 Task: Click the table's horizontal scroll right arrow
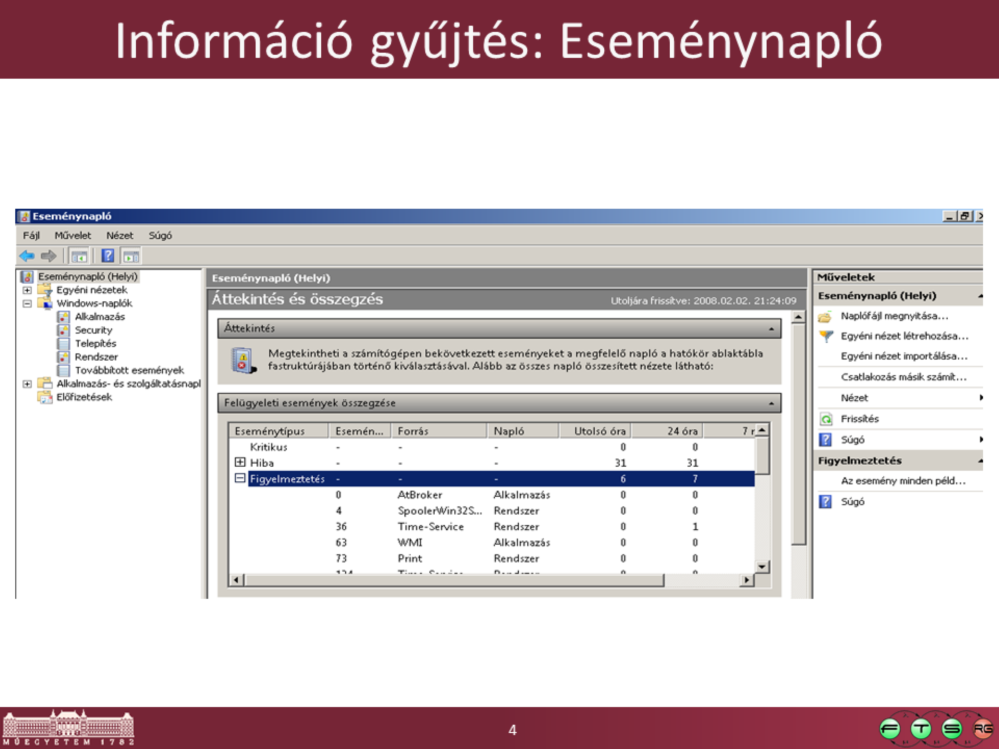click(747, 580)
